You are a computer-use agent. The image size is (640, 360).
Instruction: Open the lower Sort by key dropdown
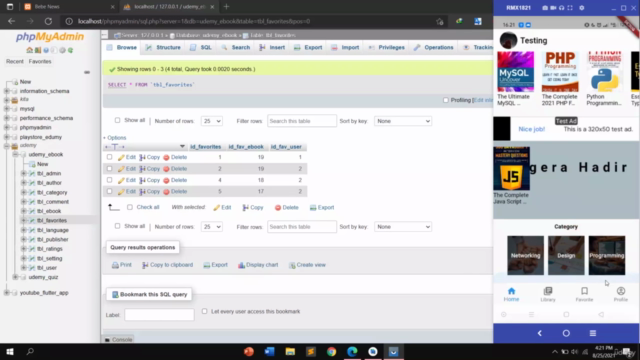[x=403, y=227]
